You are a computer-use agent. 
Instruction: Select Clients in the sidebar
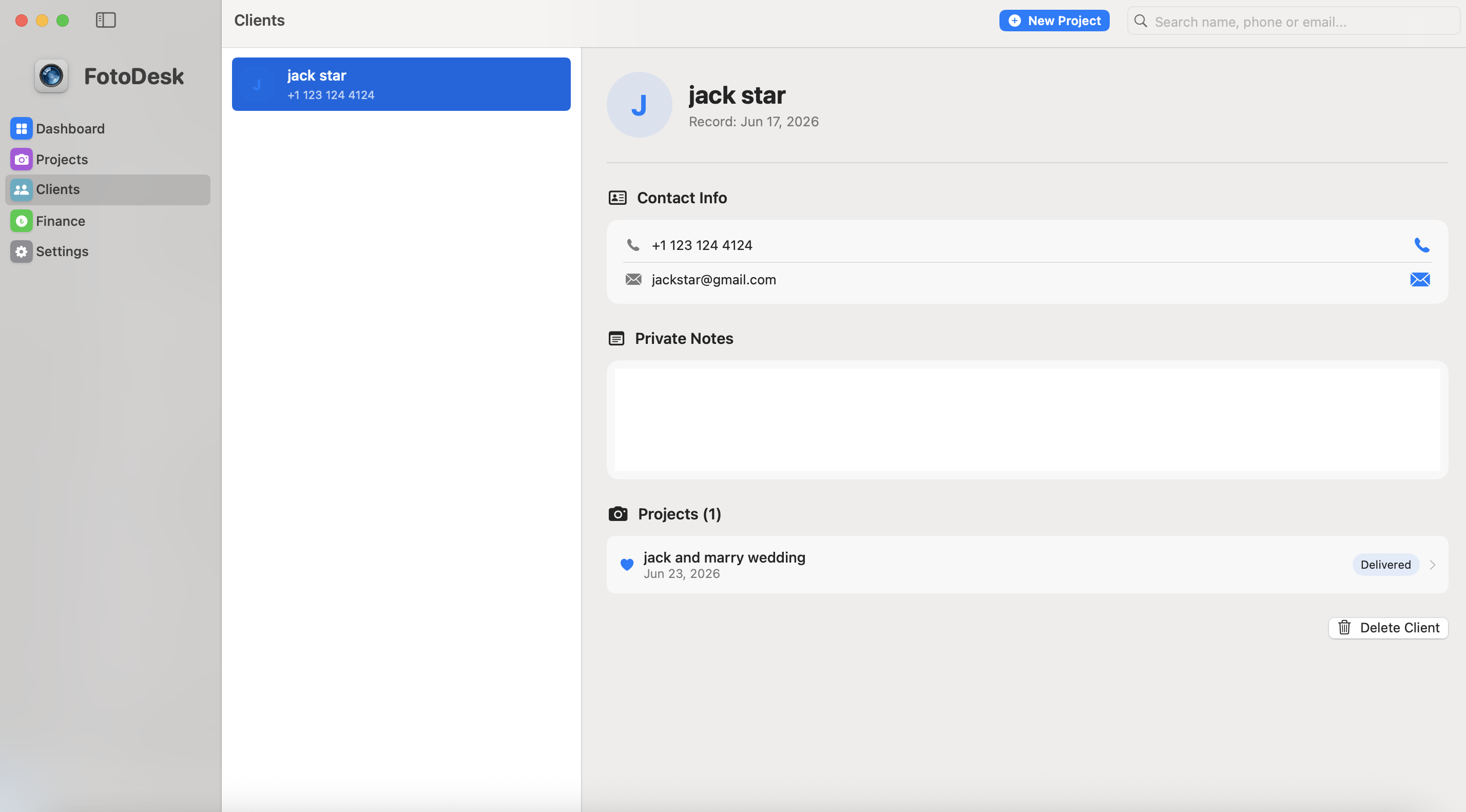(108, 189)
